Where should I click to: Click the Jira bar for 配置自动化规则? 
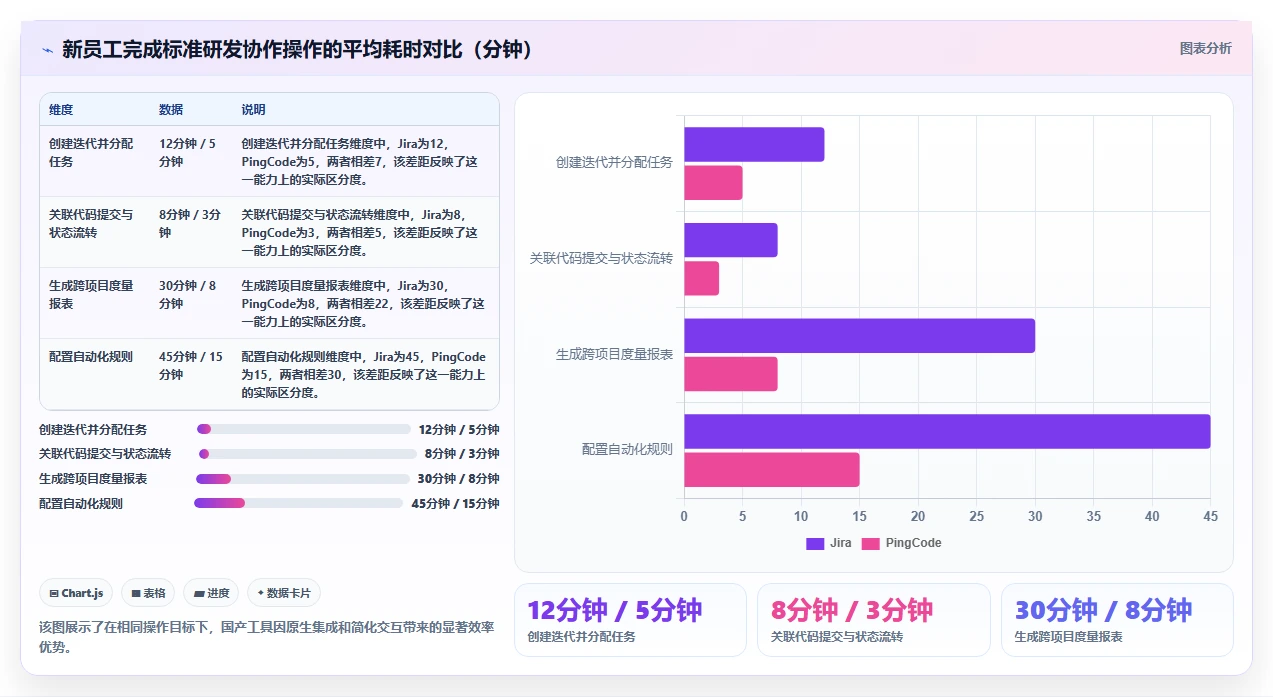pyautogui.click(x=947, y=431)
